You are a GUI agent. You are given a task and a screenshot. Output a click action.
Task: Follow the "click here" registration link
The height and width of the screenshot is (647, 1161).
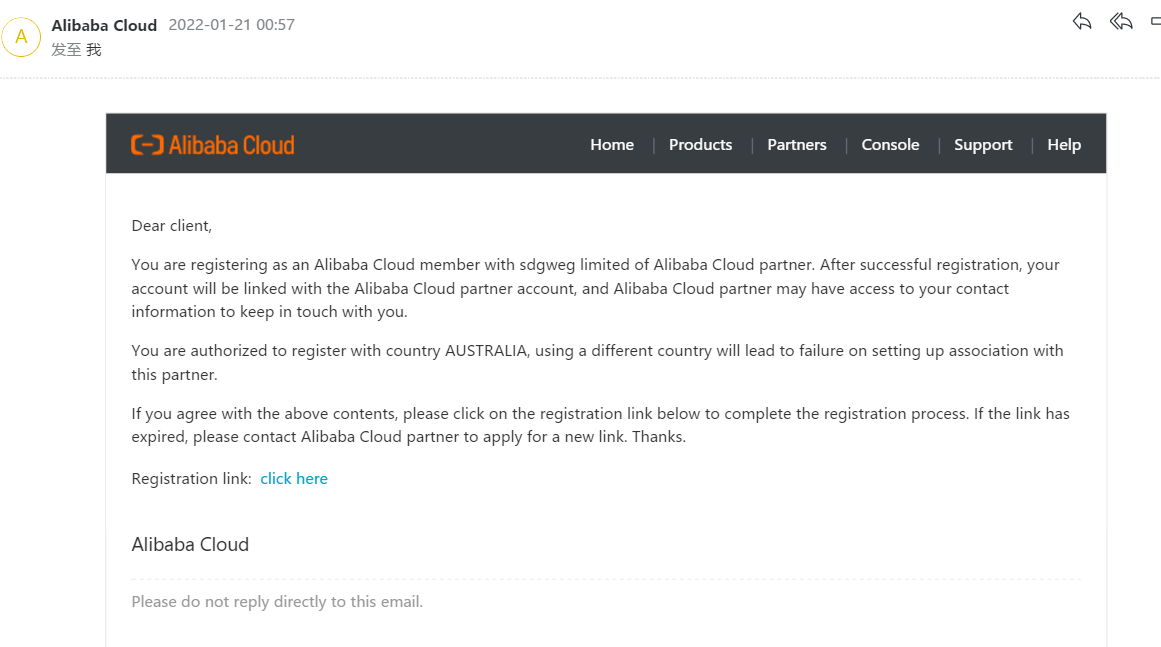[x=294, y=479]
